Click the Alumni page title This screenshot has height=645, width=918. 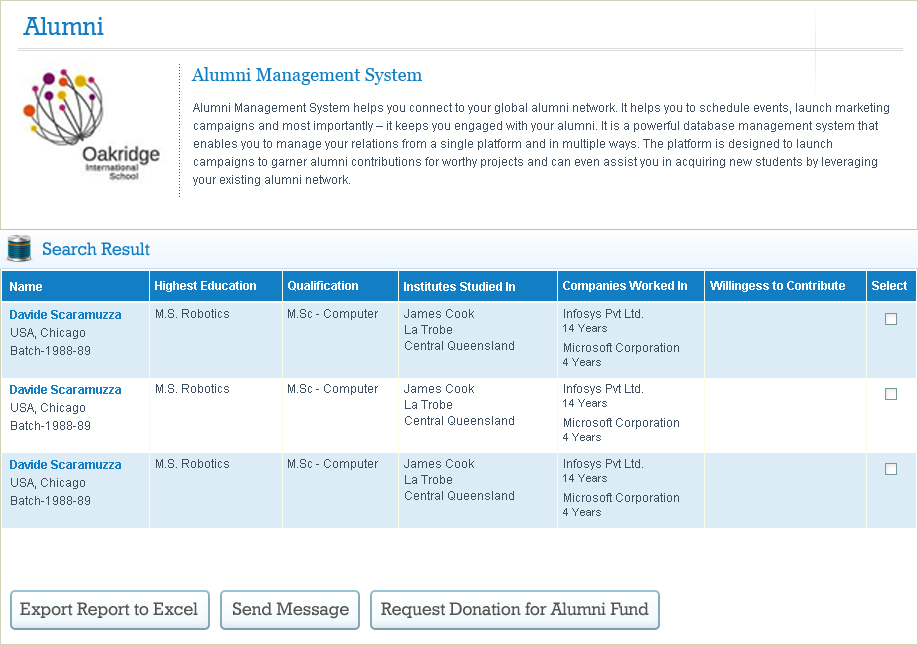click(x=64, y=27)
